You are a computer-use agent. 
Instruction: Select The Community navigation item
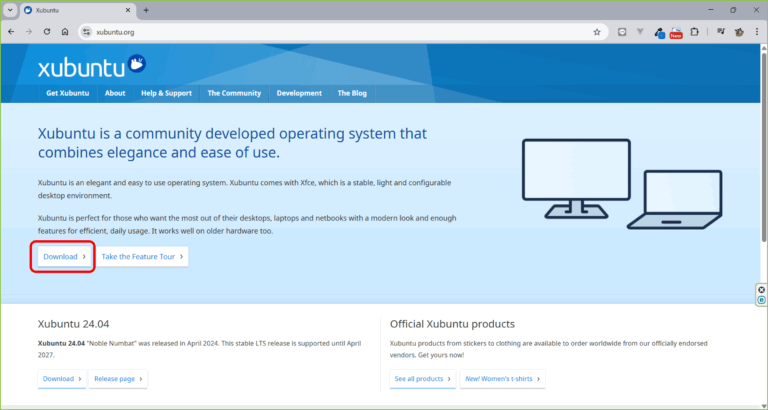pos(234,93)
